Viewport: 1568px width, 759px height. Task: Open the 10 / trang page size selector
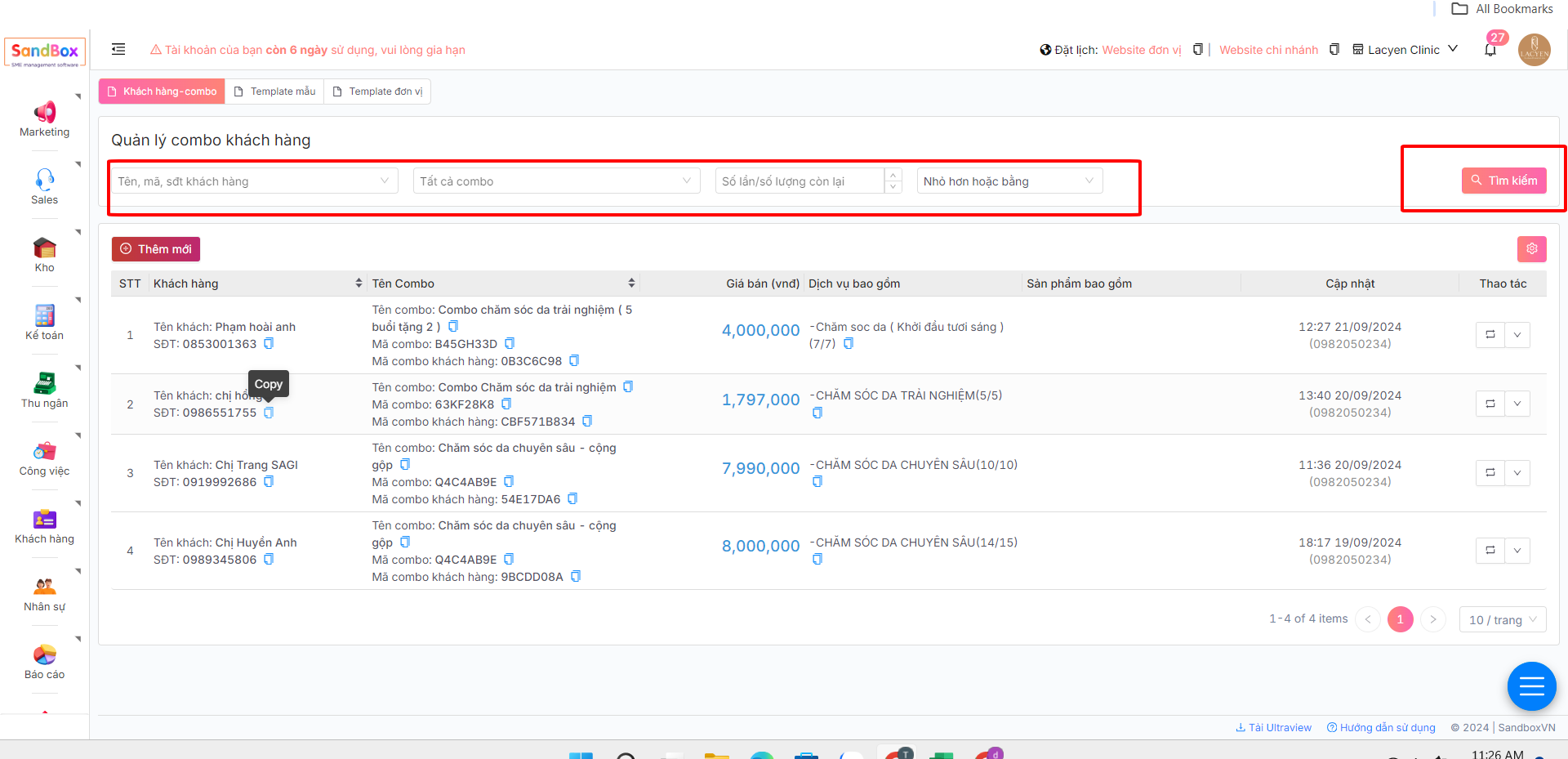[1502, 620]
